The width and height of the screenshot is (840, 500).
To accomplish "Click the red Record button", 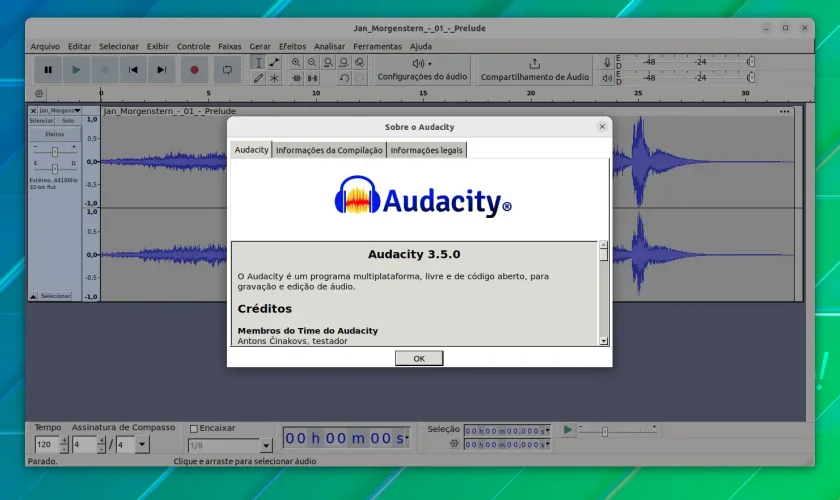I will [194, 70].
